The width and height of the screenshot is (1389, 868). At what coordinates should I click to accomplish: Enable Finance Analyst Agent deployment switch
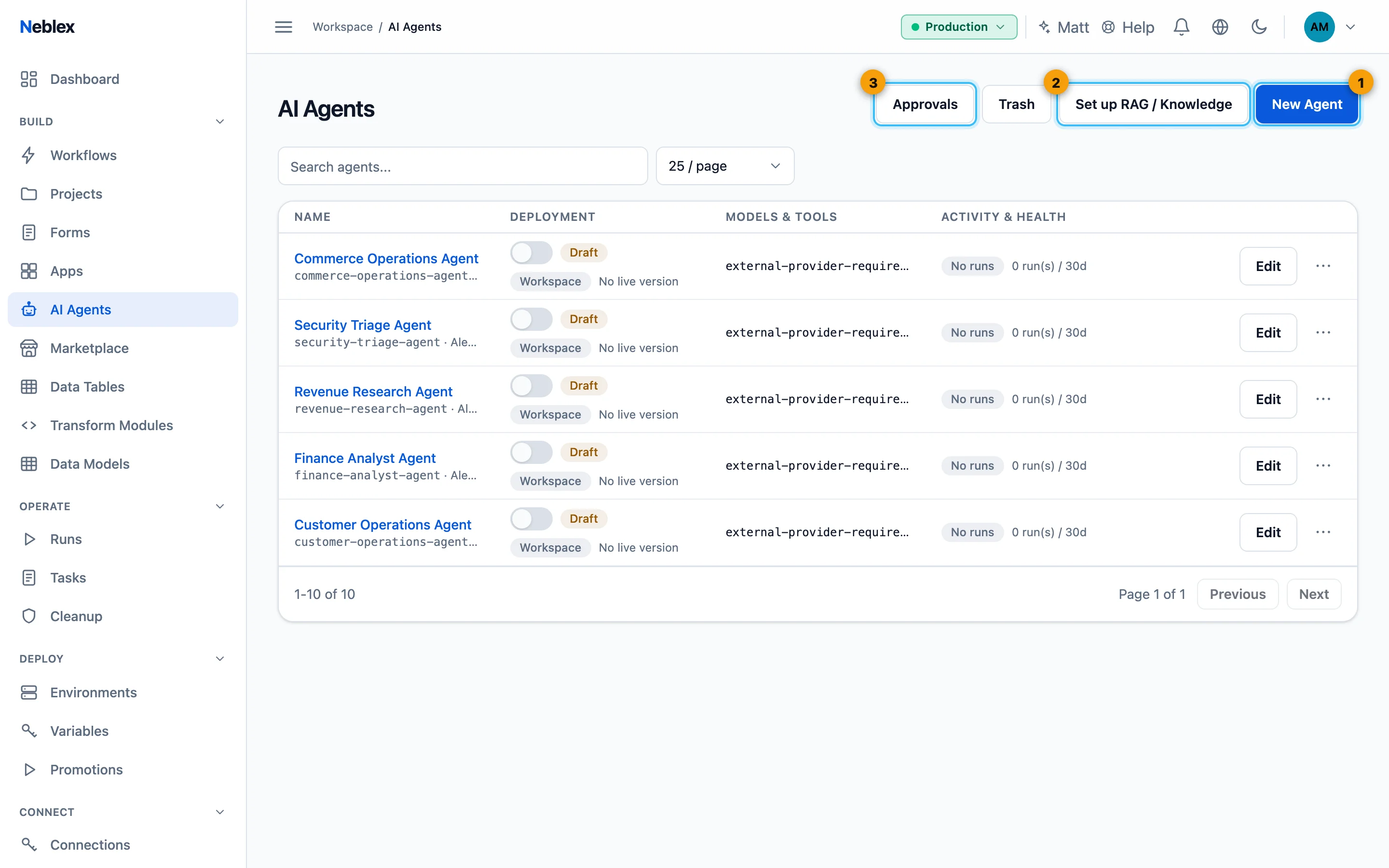tap(531, 452)
